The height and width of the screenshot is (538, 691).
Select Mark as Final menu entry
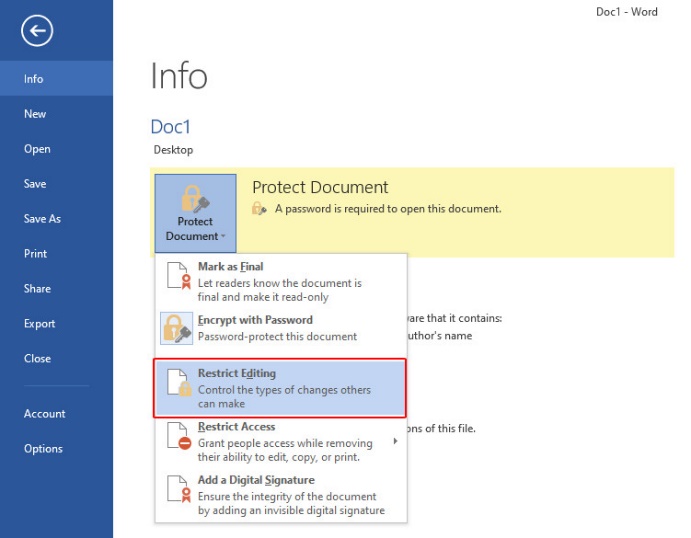(281, 282)
